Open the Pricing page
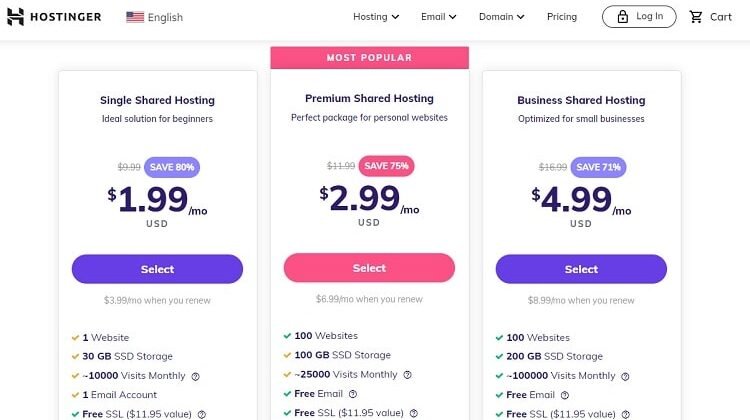 [x=562, y=17]
